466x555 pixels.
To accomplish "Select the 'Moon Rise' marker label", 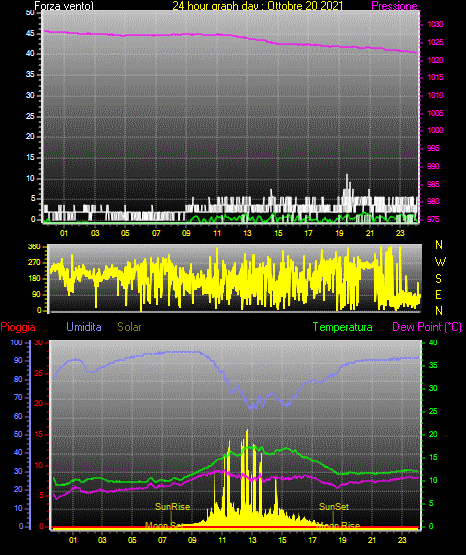I will 338,525.
